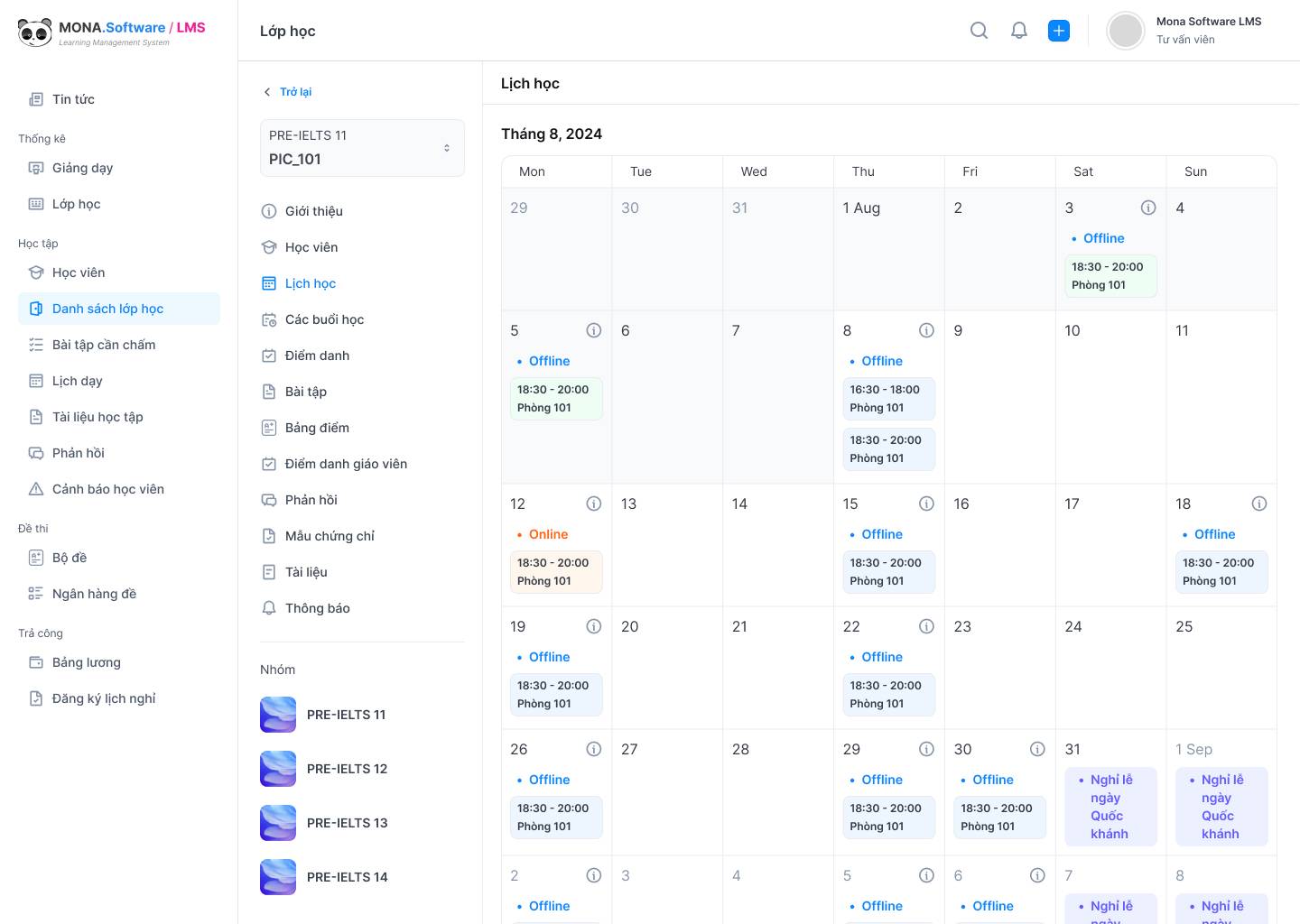Open the search icon in header
1300x924 pixels.
pos(979,31)
